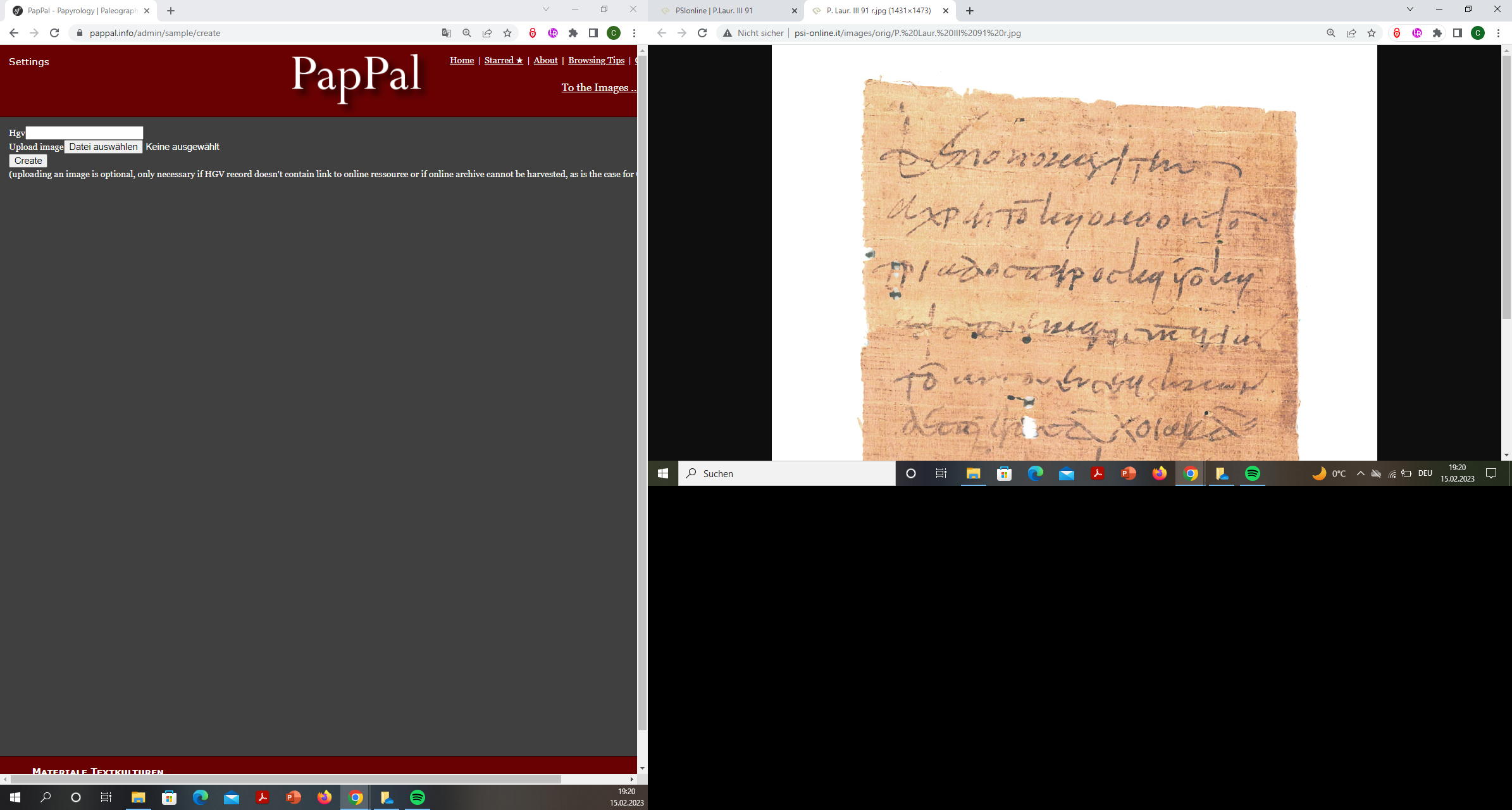Select the P. Laur. III 91 r.jpg tab
This screenshot has height=810, width=1512.
[x=879, y=11]
